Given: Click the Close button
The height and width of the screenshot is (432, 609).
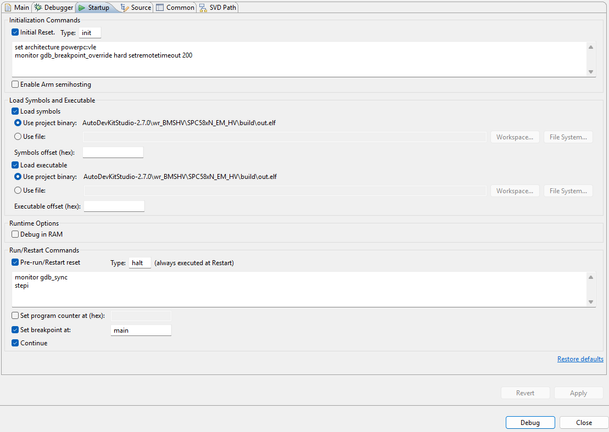Looking at the screenshot, I should [584, 423].
